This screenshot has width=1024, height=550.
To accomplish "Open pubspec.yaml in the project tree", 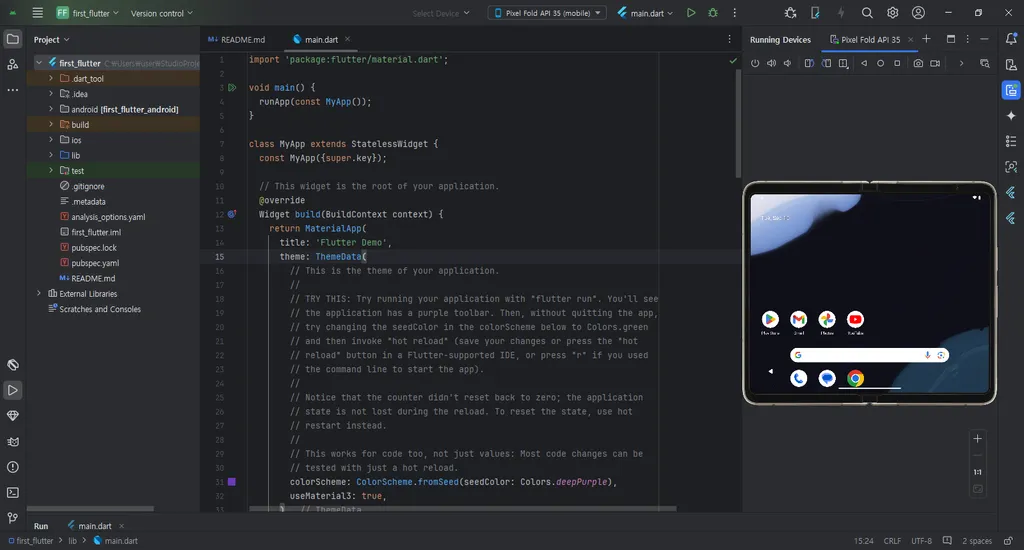I will tap(95, 263).
